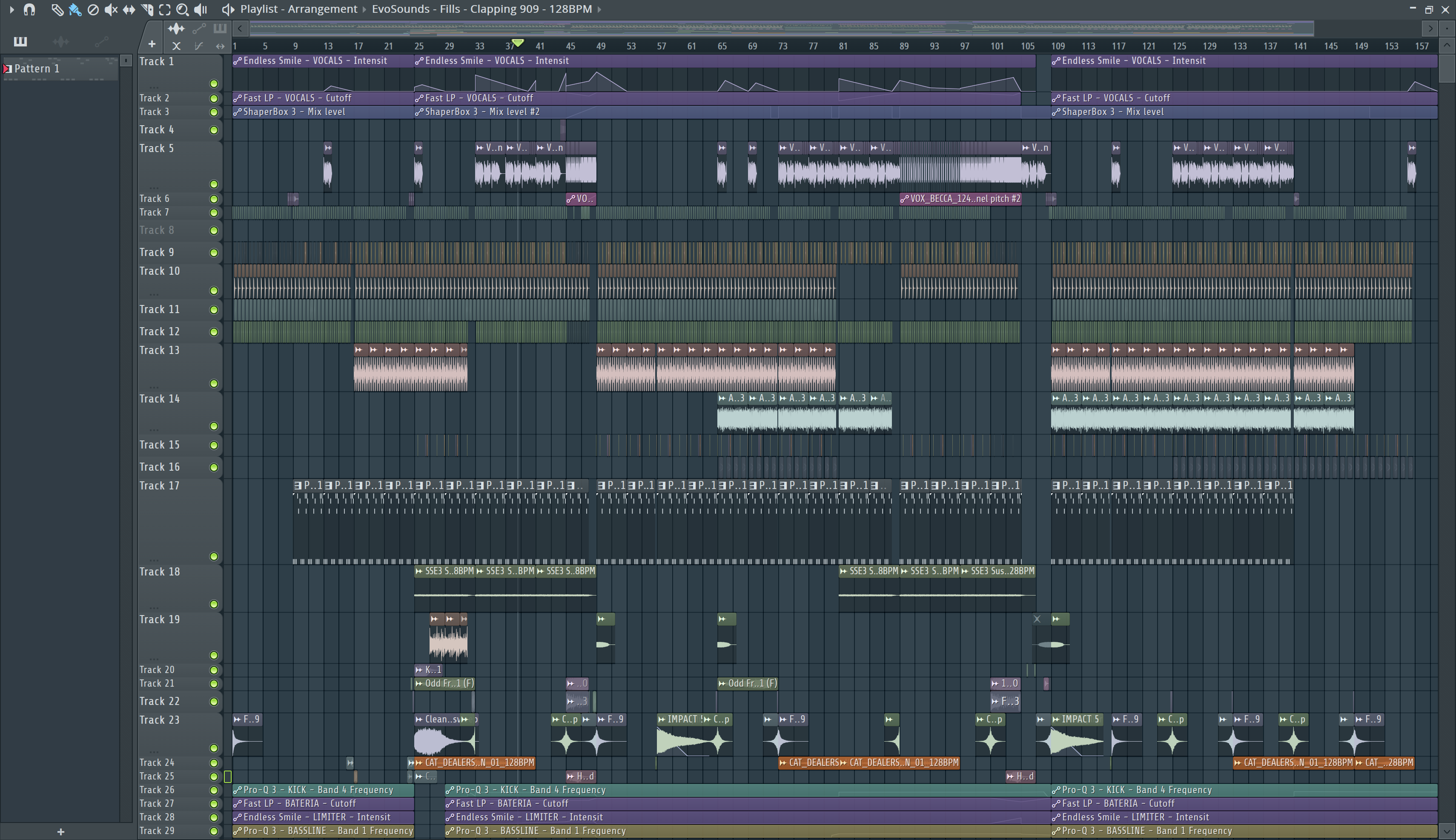This screenshot has width=1456, height=840.
Task: Select the Track 25 header label
Action: (x=157, y=776)
